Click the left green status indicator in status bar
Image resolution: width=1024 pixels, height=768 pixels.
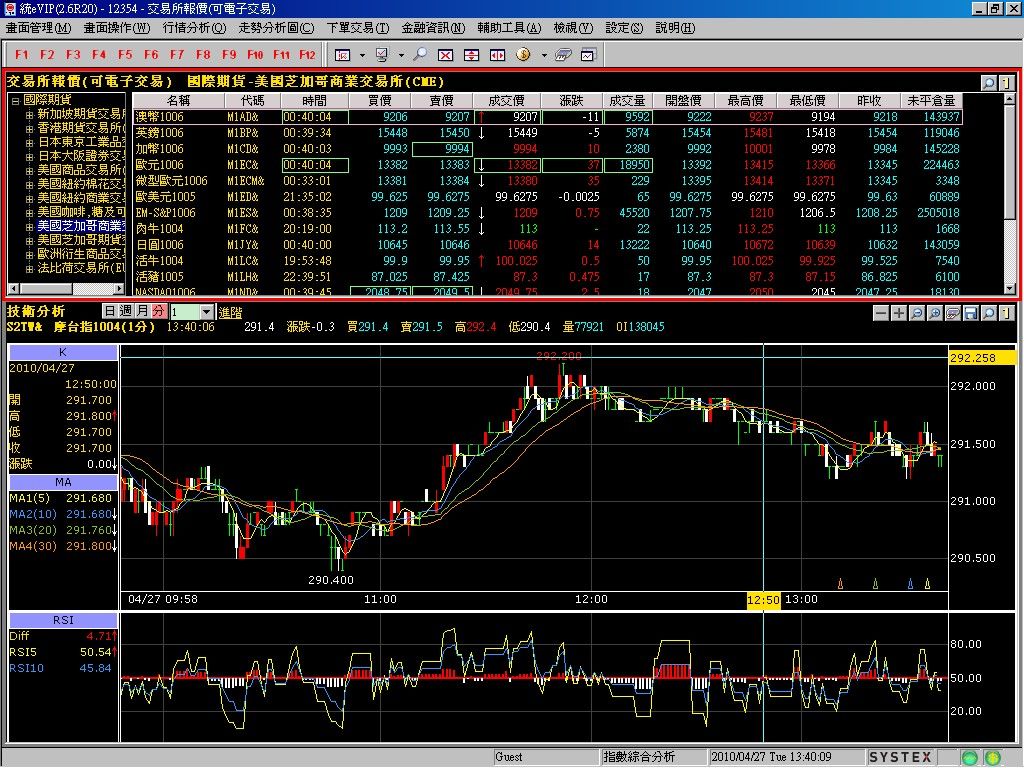pos(970,758)
